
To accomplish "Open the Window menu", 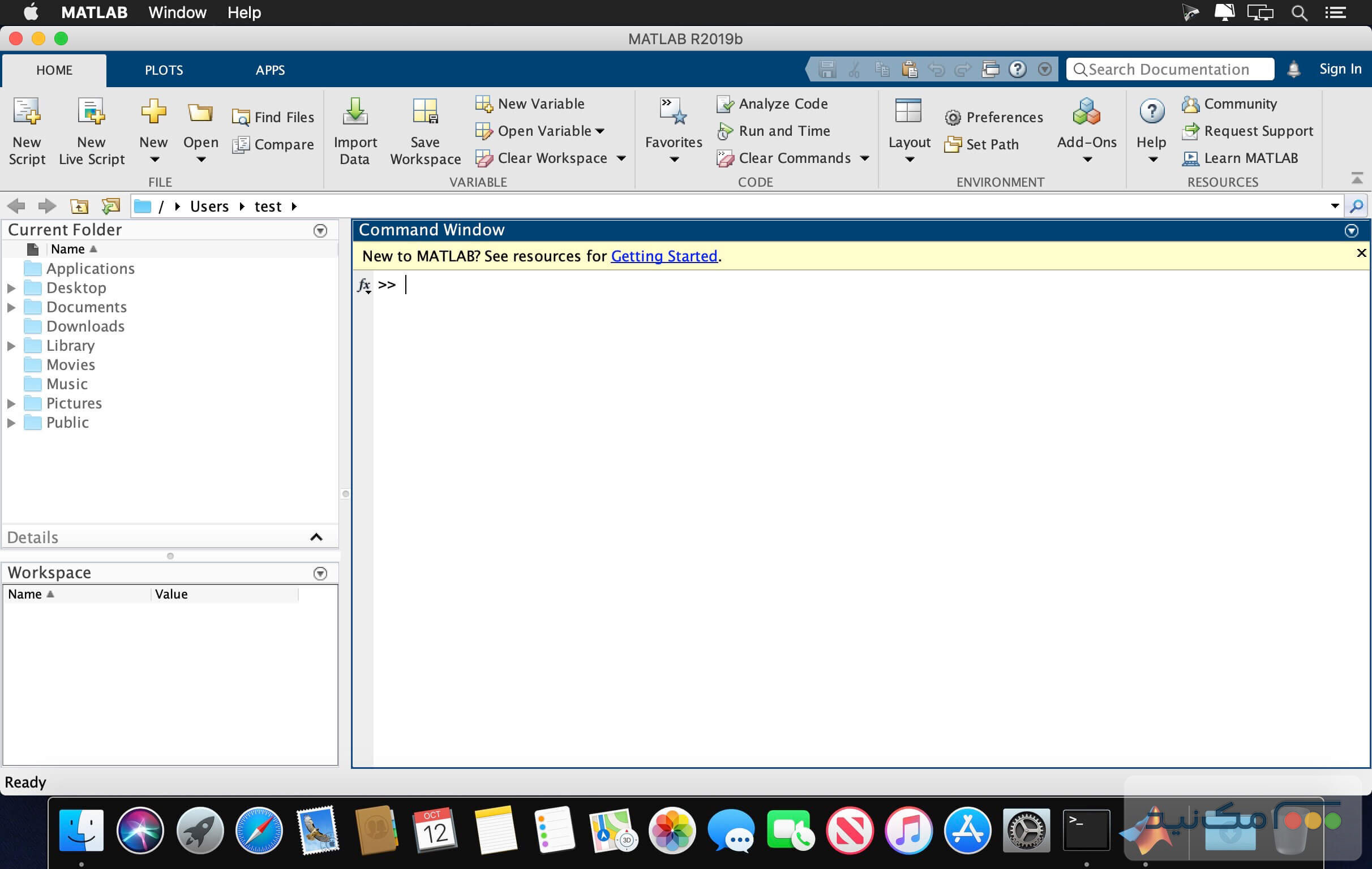I will (x=177, y=12).
